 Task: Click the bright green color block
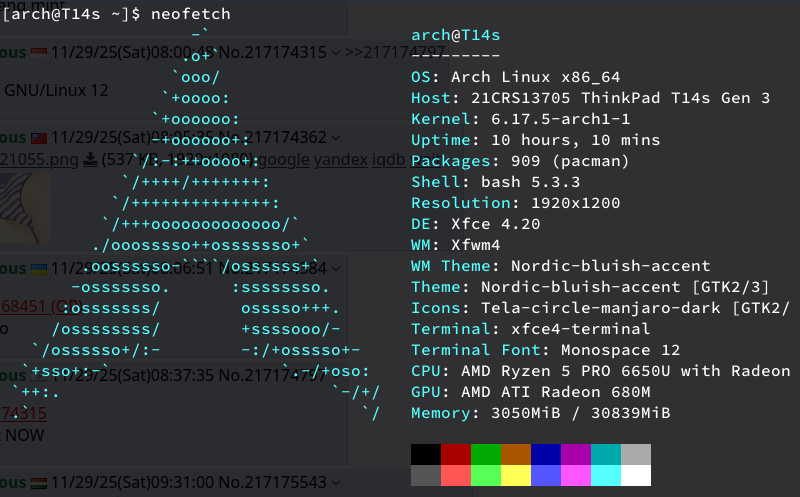click(x=486, y=475)
